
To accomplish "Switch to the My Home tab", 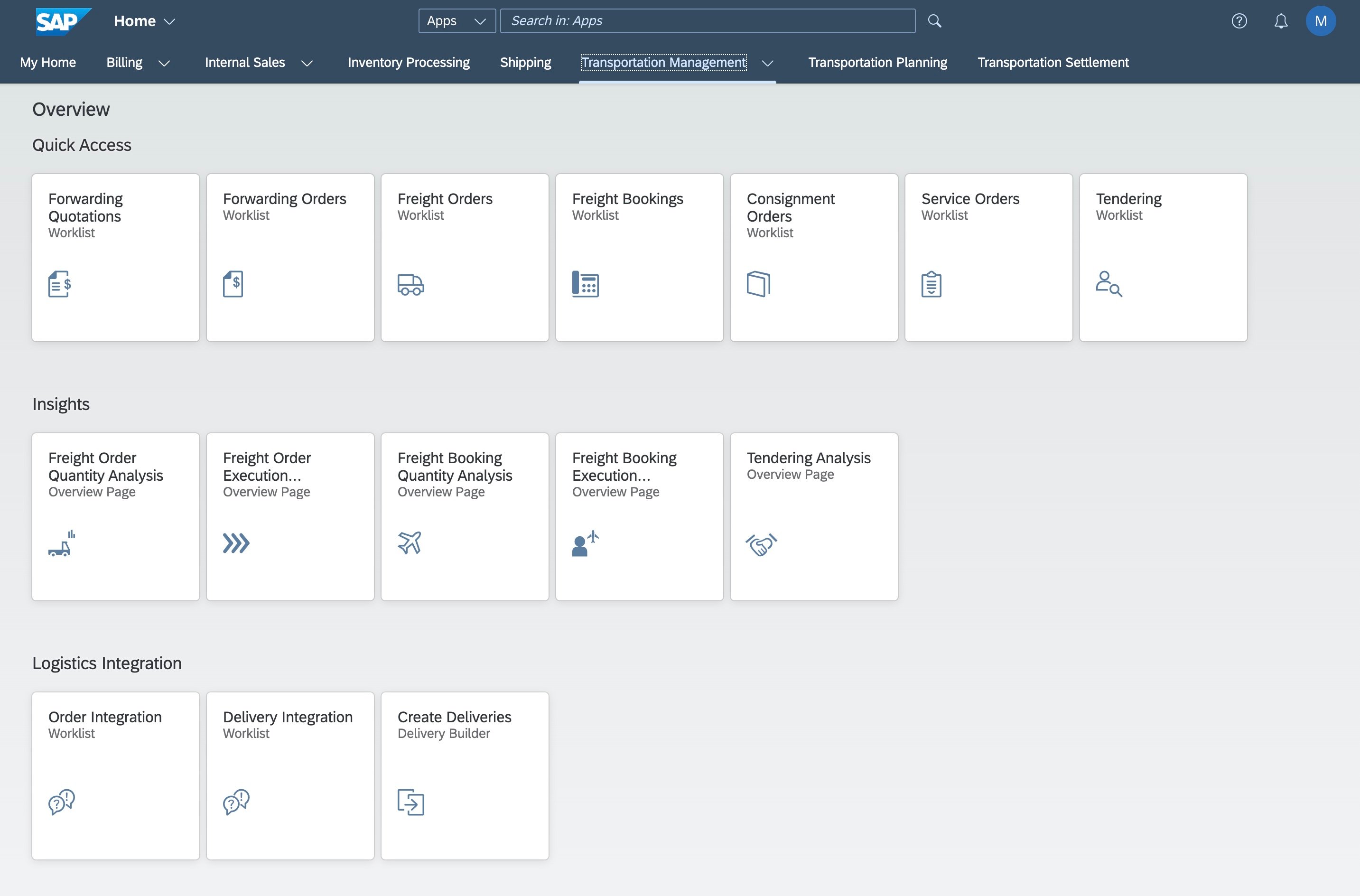I will (47, 62).
